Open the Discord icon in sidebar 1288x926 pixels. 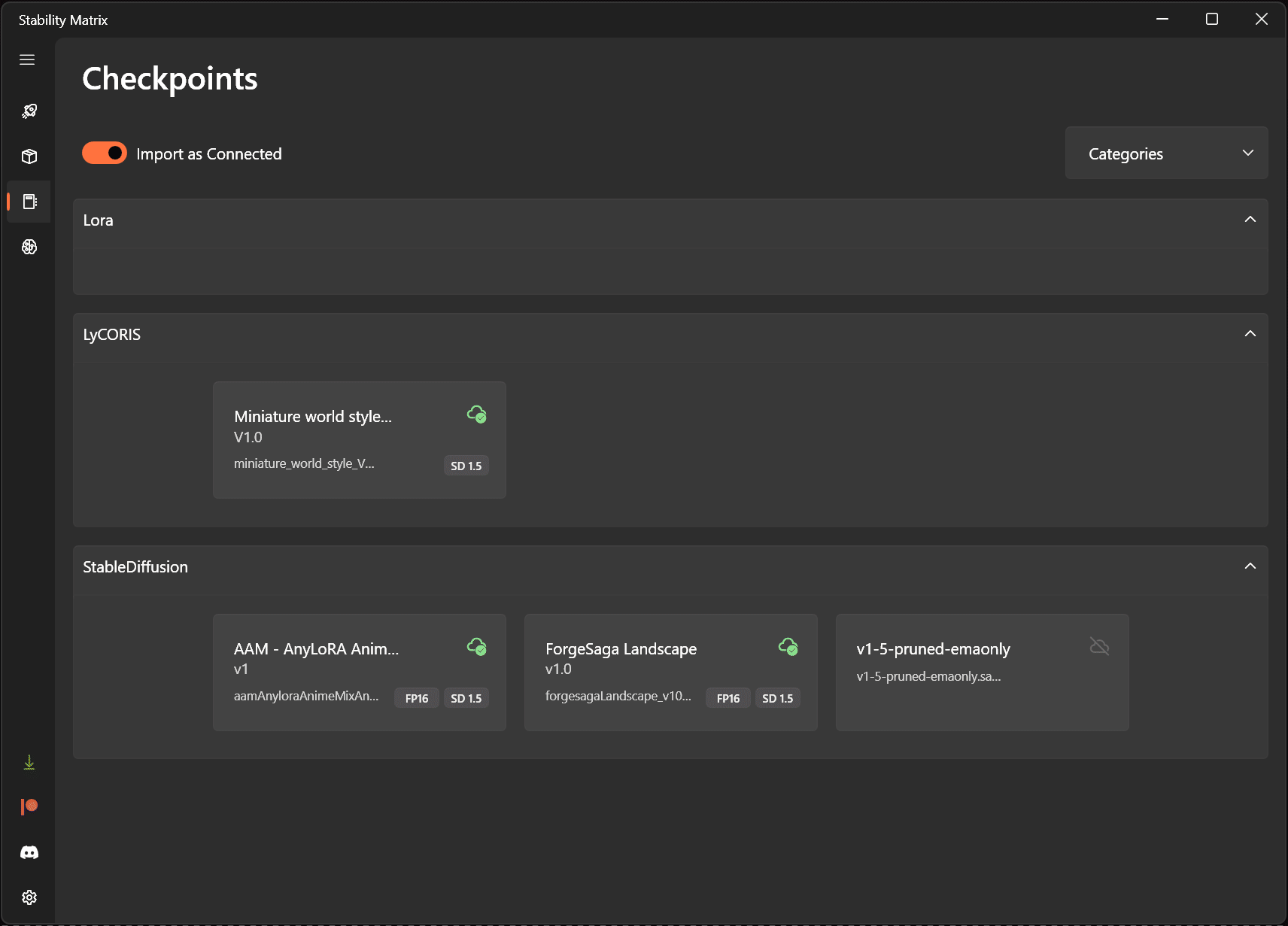pyautogui.click(x=29, y=852)
